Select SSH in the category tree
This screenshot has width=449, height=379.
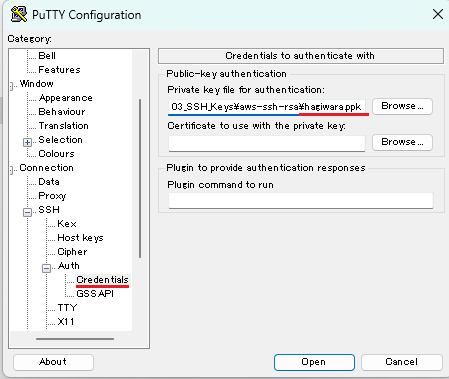click(49, 210)
